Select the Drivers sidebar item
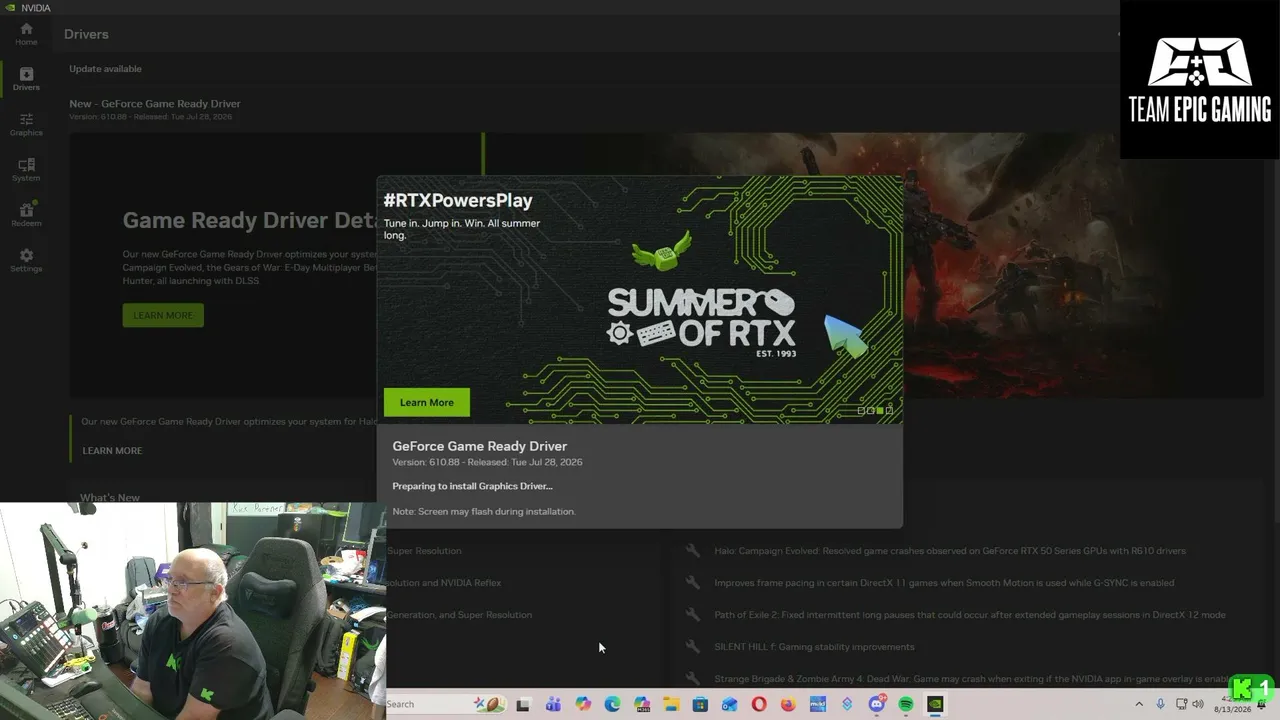This screenshot has width=1280, height=720. (26, 79)
